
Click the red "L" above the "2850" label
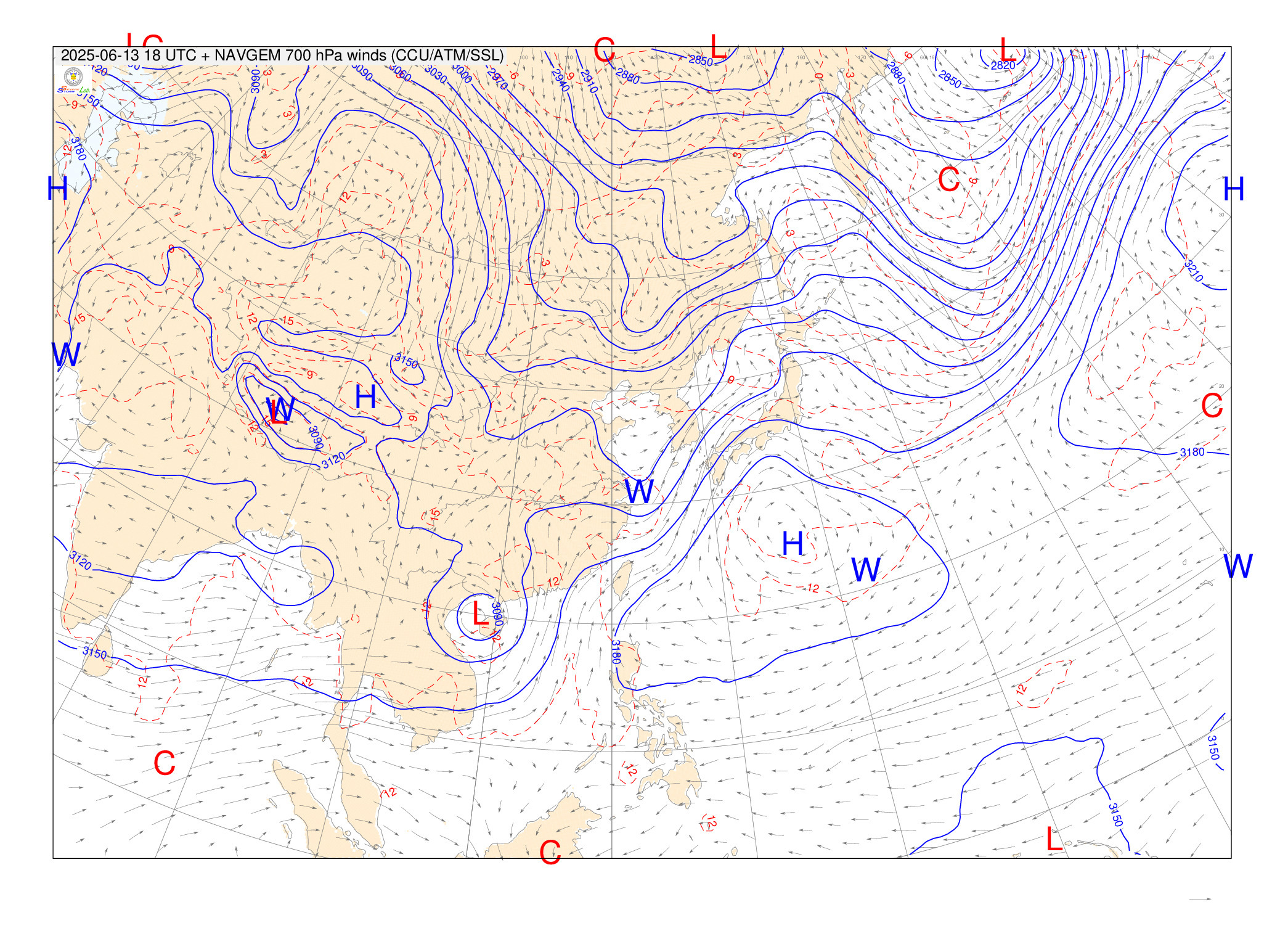pos(719,46)
